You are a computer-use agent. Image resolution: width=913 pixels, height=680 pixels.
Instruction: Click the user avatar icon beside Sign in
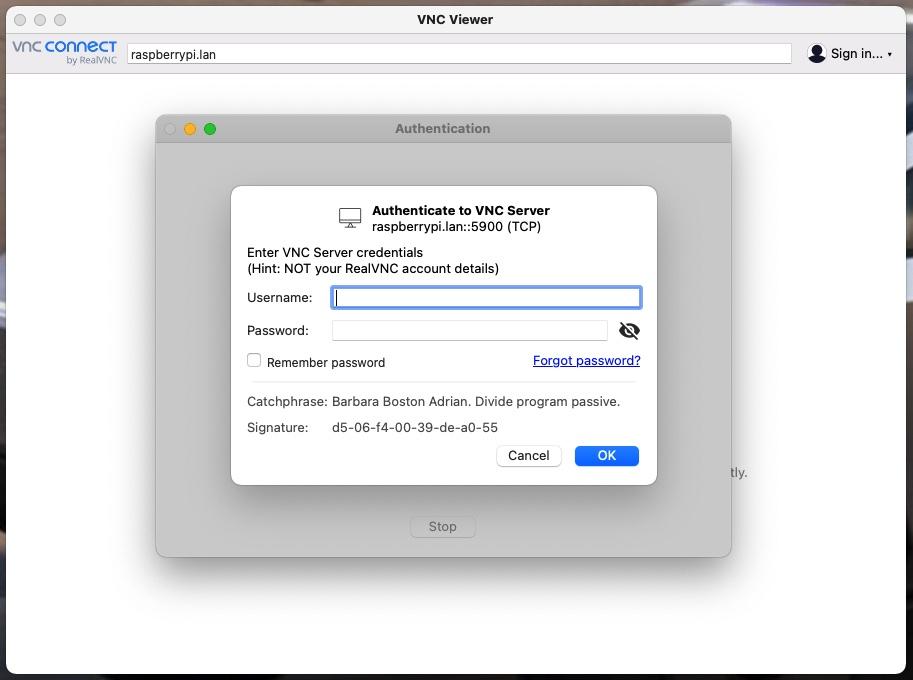coord(816,54)
